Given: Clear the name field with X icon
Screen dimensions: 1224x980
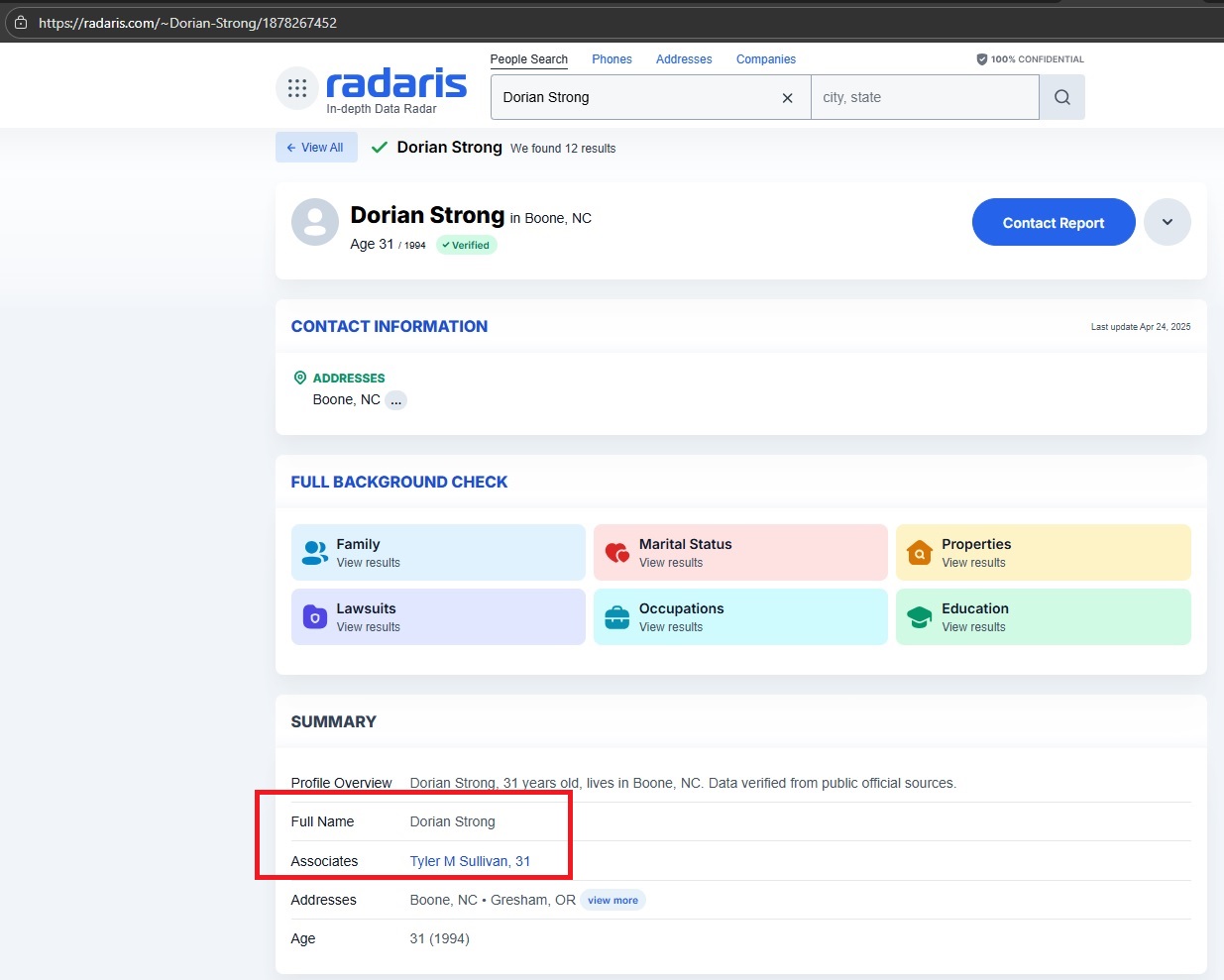Looking at the screenshot, I should click(x=787, y=98).
